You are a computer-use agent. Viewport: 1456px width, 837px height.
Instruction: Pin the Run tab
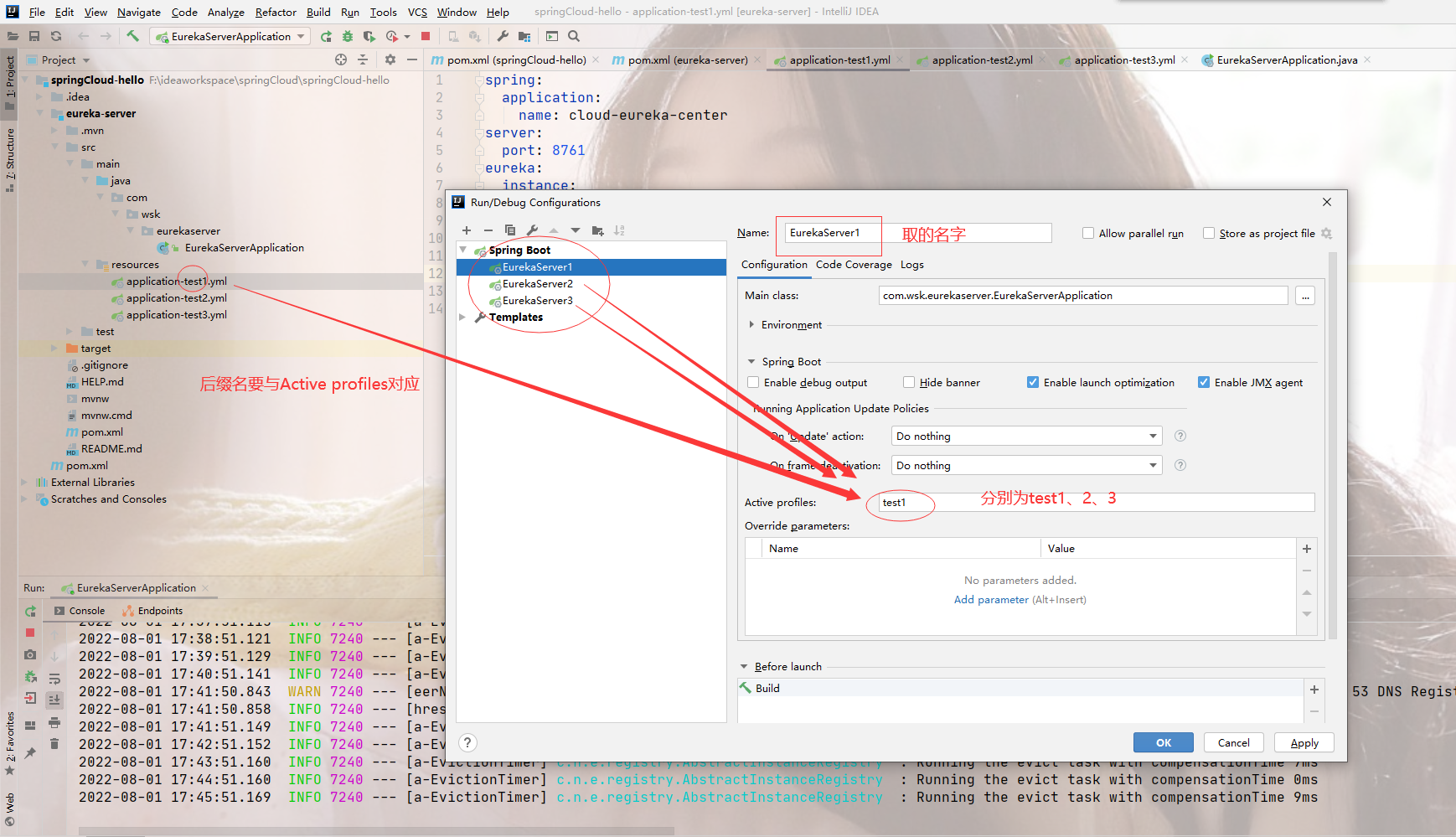click(30, 753)
